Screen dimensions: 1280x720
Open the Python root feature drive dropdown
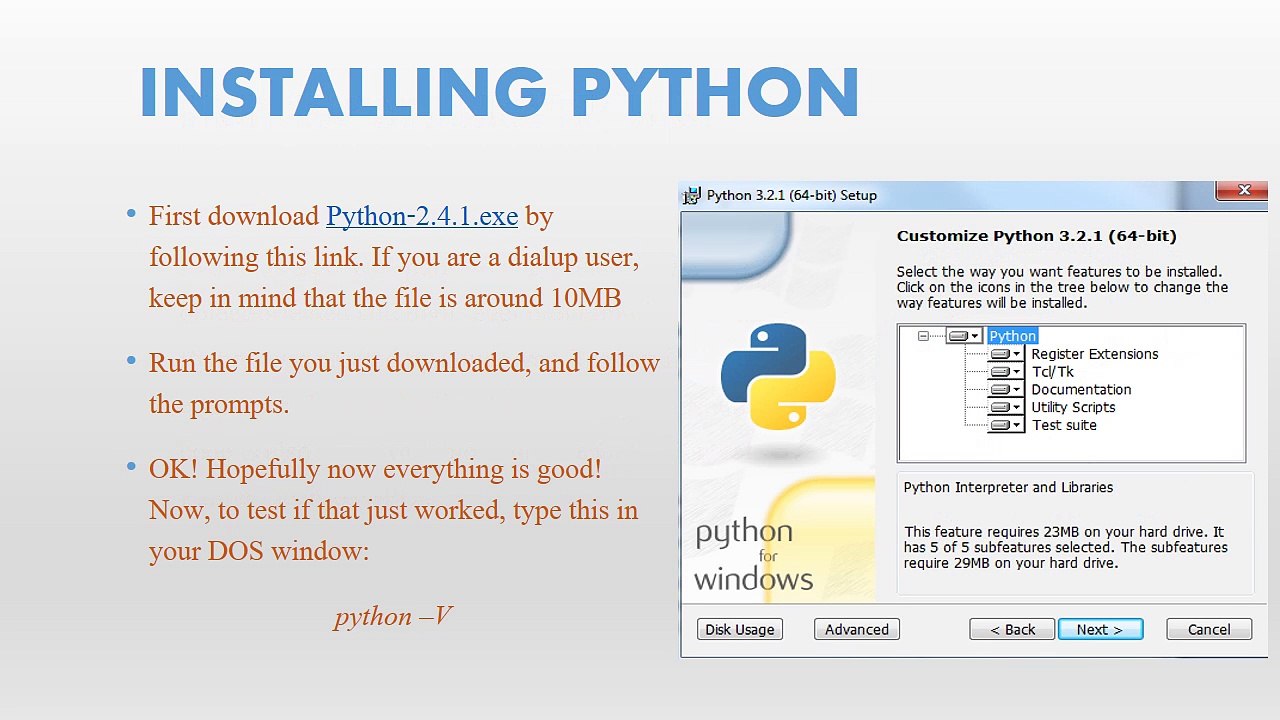pos(963,336)
